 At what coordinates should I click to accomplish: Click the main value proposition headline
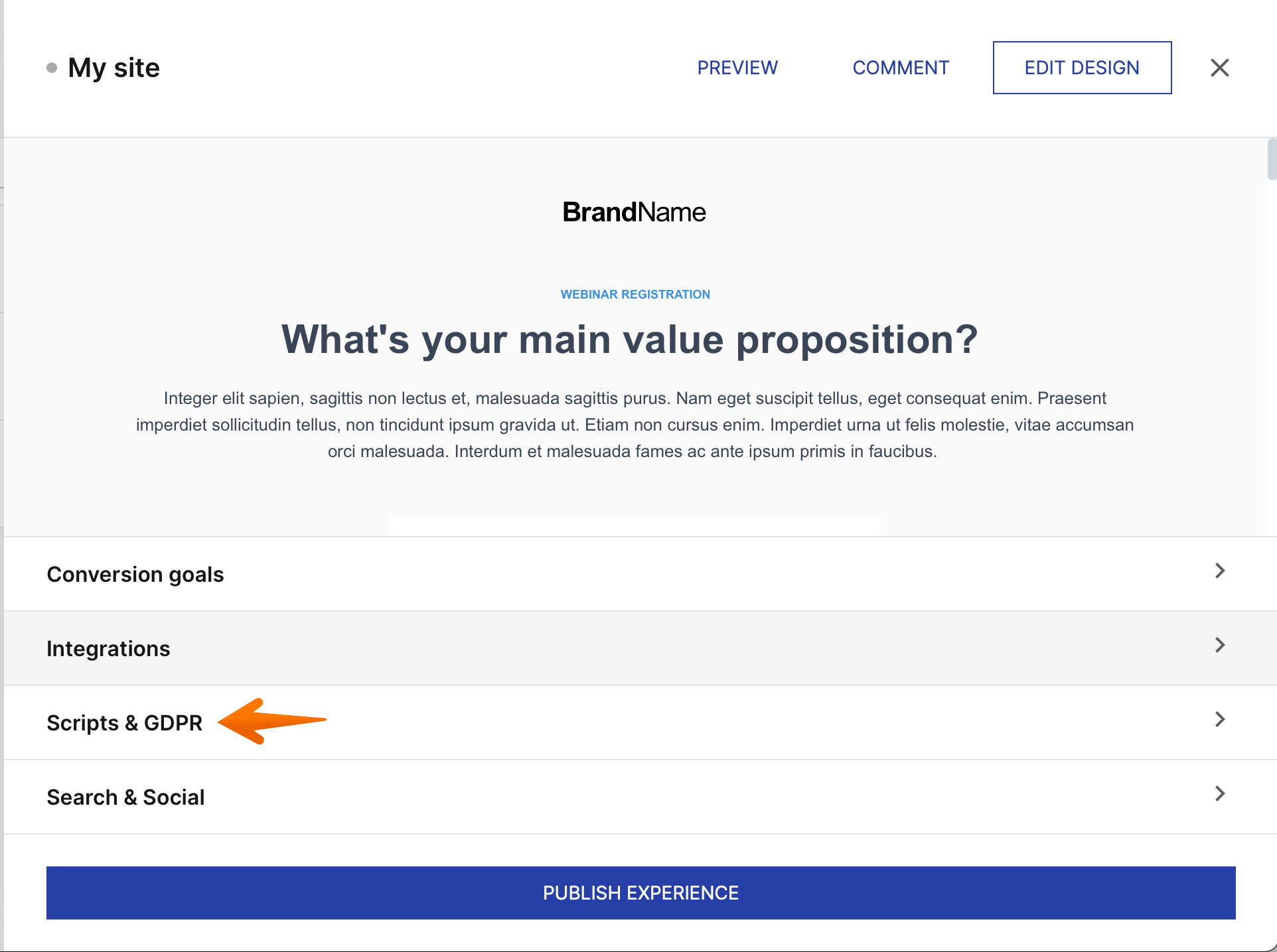tap(629, 340)
